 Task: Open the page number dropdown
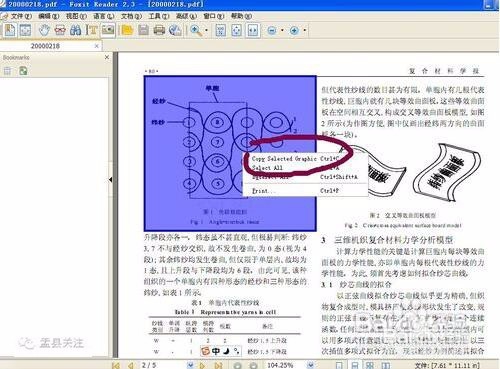click(190, 365)
